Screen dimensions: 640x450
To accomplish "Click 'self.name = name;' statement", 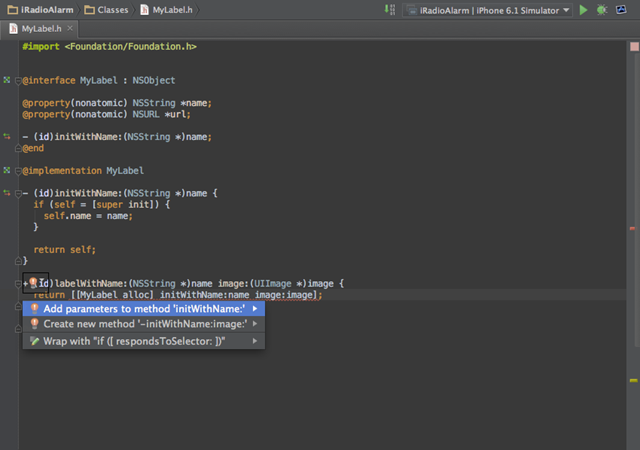I will pos(88,216).
